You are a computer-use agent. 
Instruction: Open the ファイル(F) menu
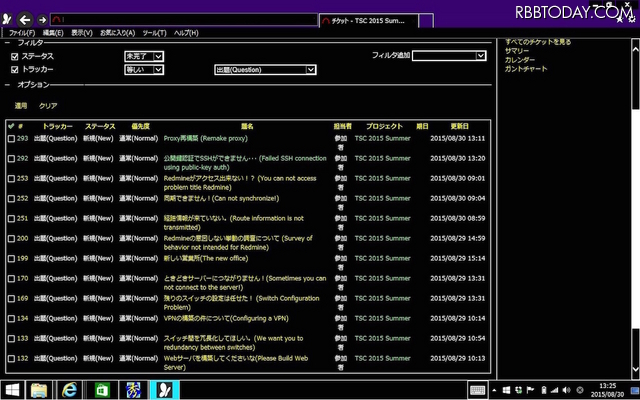click(x=22, y=33)
